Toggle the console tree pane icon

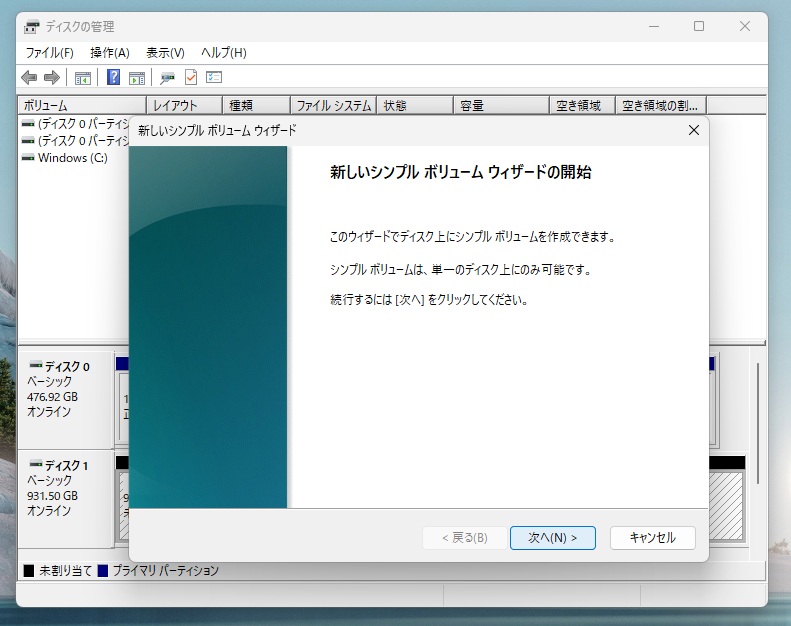(x=83, y=78)
